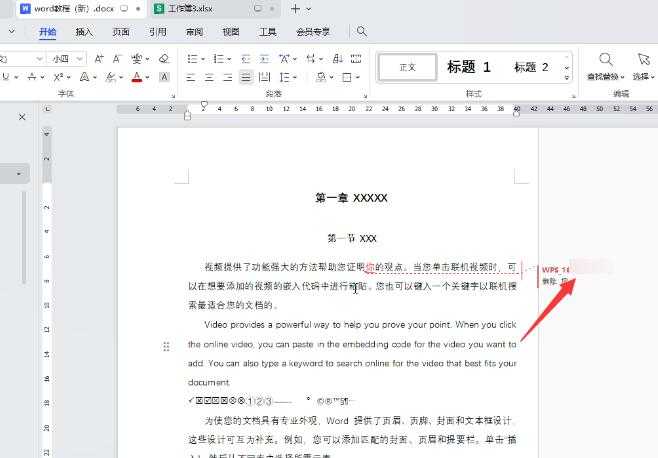Open highlight color dropdown arrow
Screen dimensions: 658x458
[121, 77]
